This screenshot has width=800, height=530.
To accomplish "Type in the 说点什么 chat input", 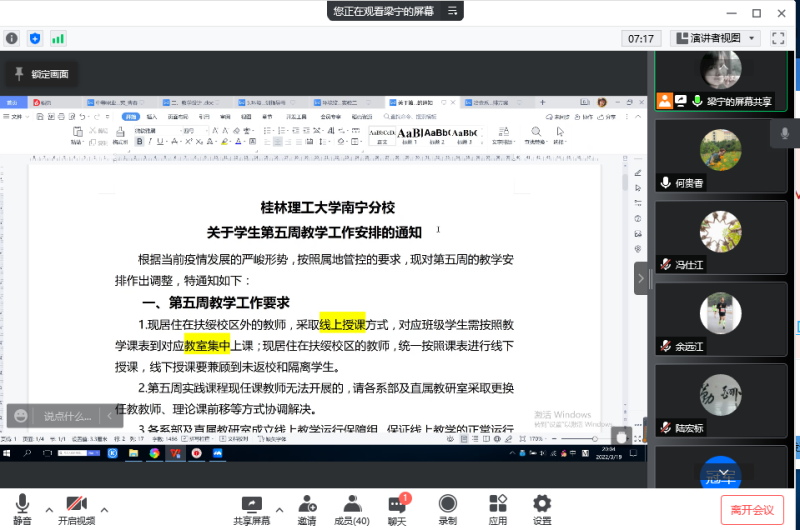I will [x=66, y=415].
